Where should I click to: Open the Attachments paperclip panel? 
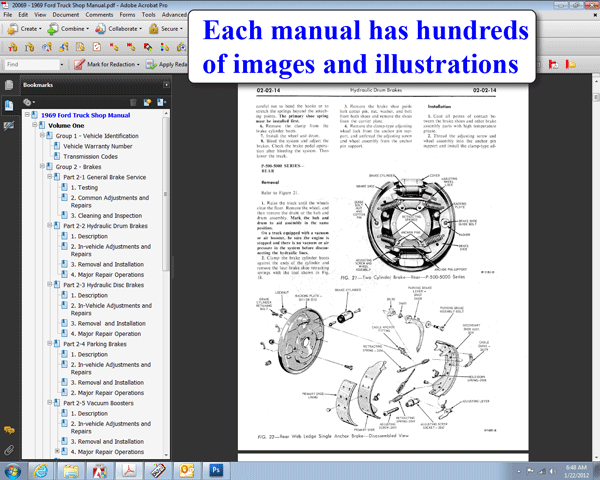8,450
